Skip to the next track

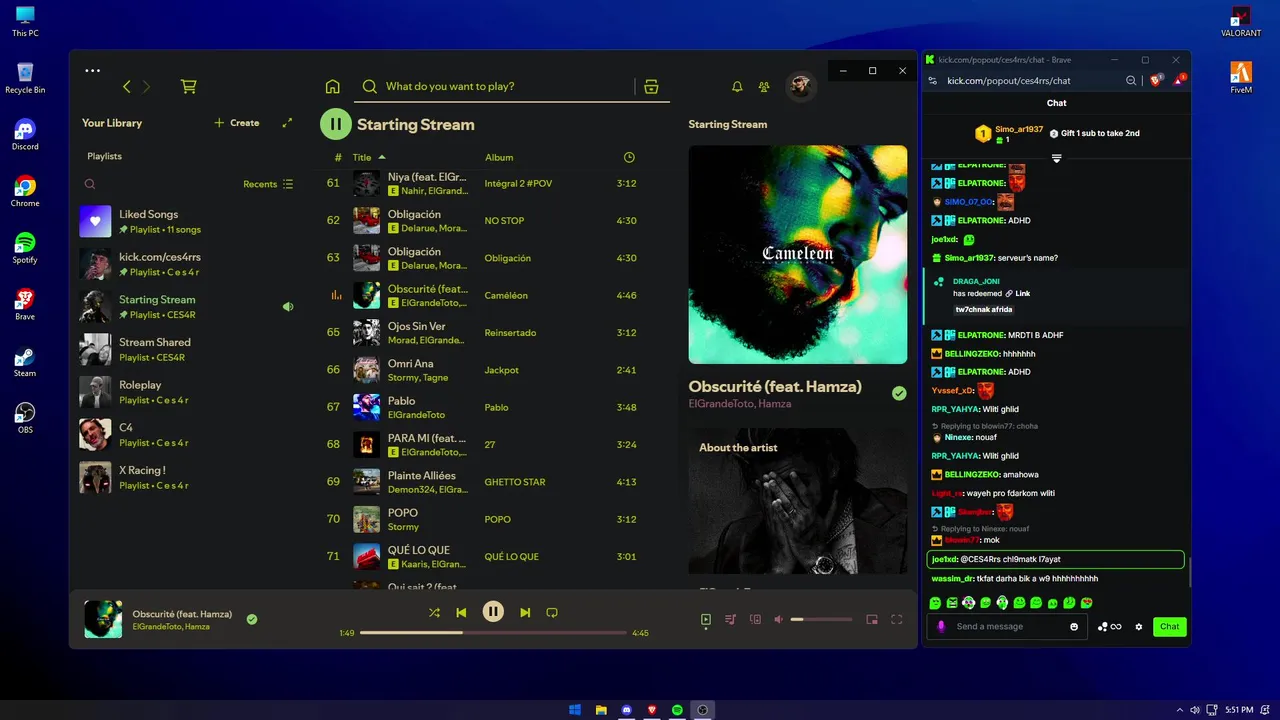pyautogui.click(x=525, y=612)
